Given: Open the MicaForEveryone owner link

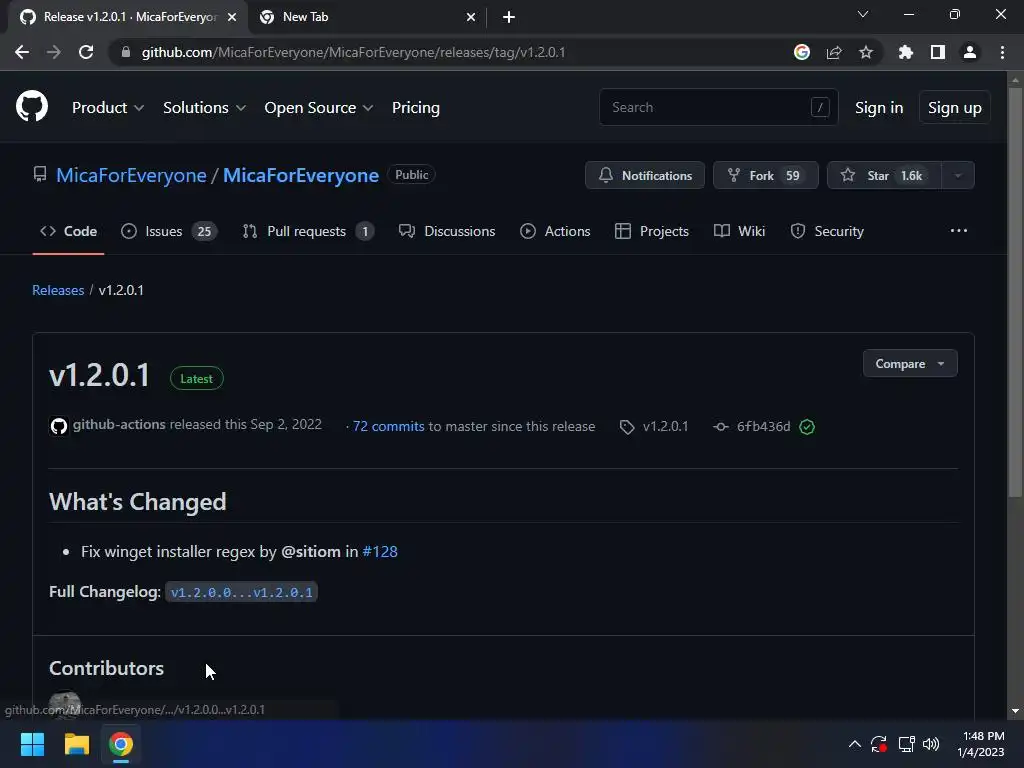Looking at the screenshot, I should (x=131, y=175).
